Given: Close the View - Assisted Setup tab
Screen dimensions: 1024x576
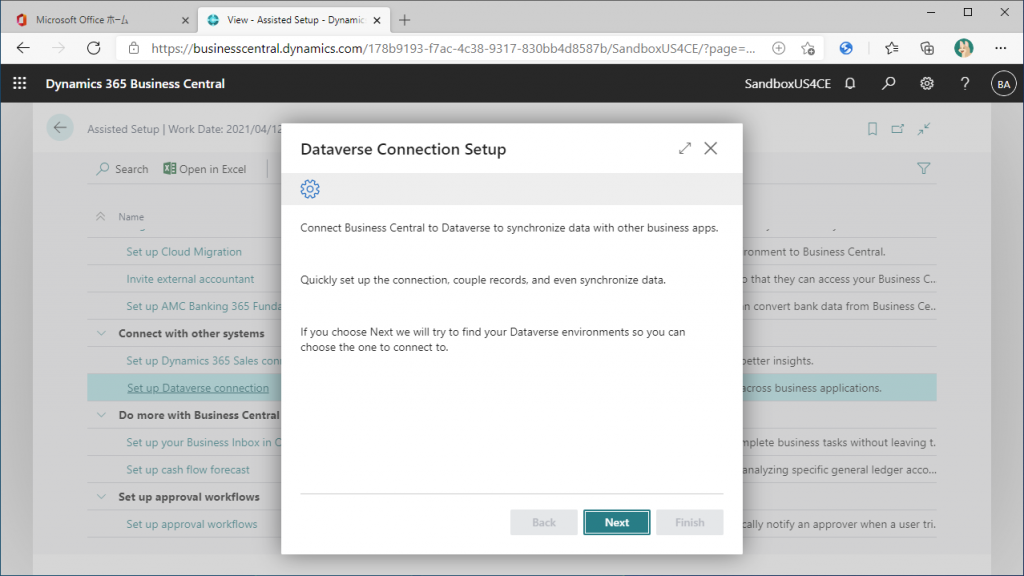Looking at the screenshot, I should (377, 20).
